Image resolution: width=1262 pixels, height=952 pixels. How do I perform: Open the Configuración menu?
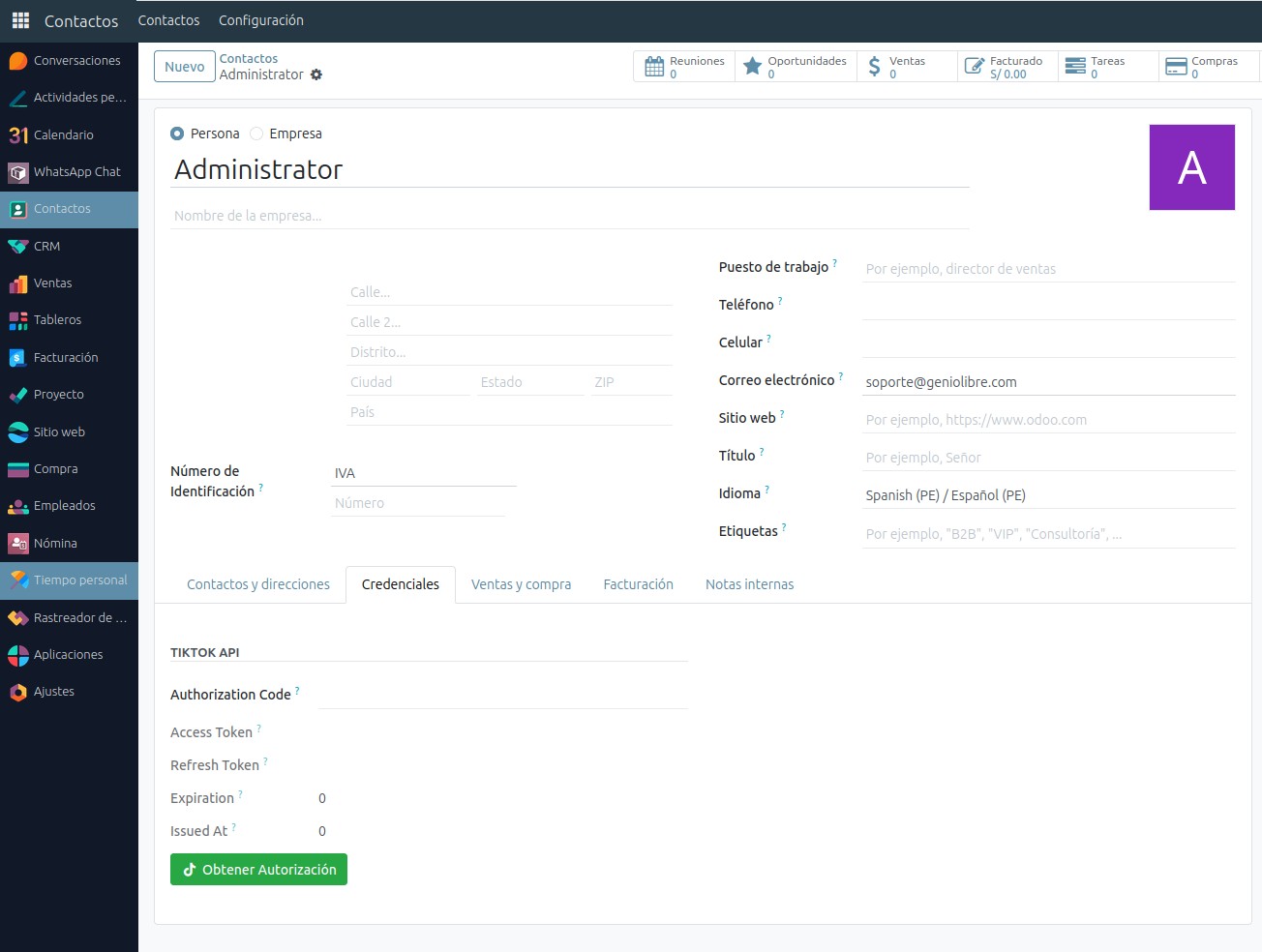(x=261, y=20)
